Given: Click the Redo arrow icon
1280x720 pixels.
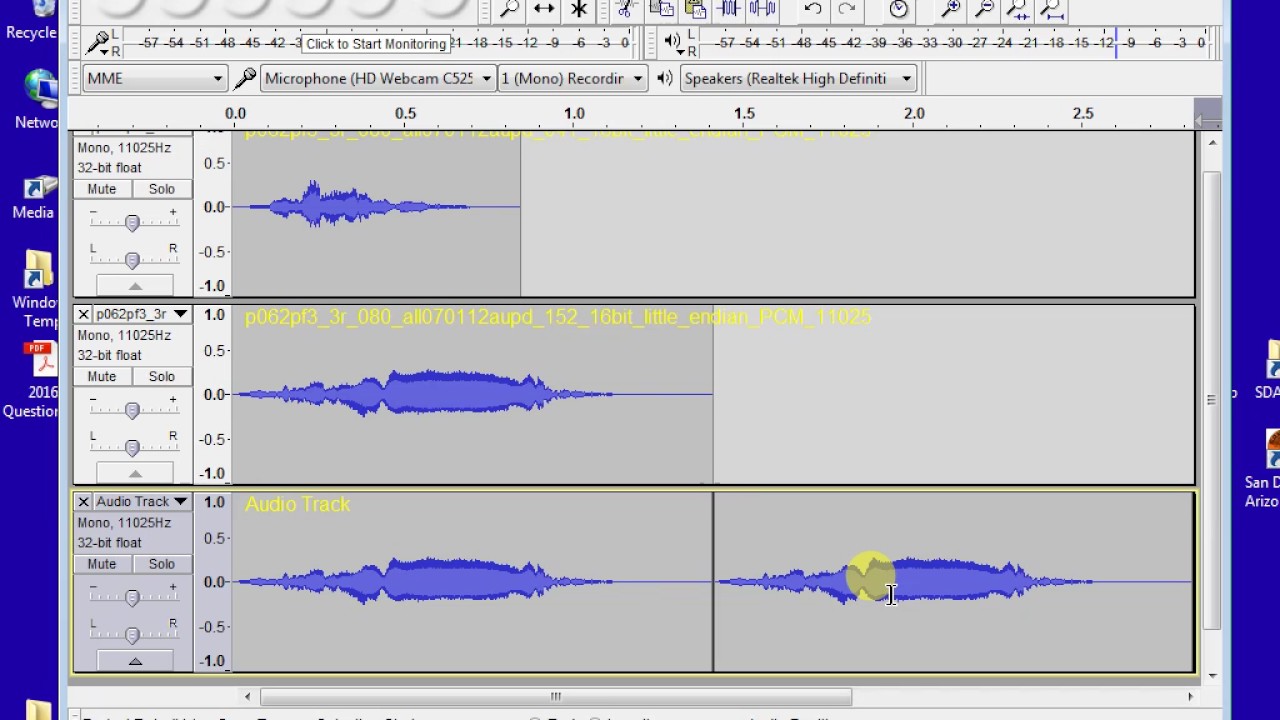Looking at the screenshot, I should click(847, 9).
